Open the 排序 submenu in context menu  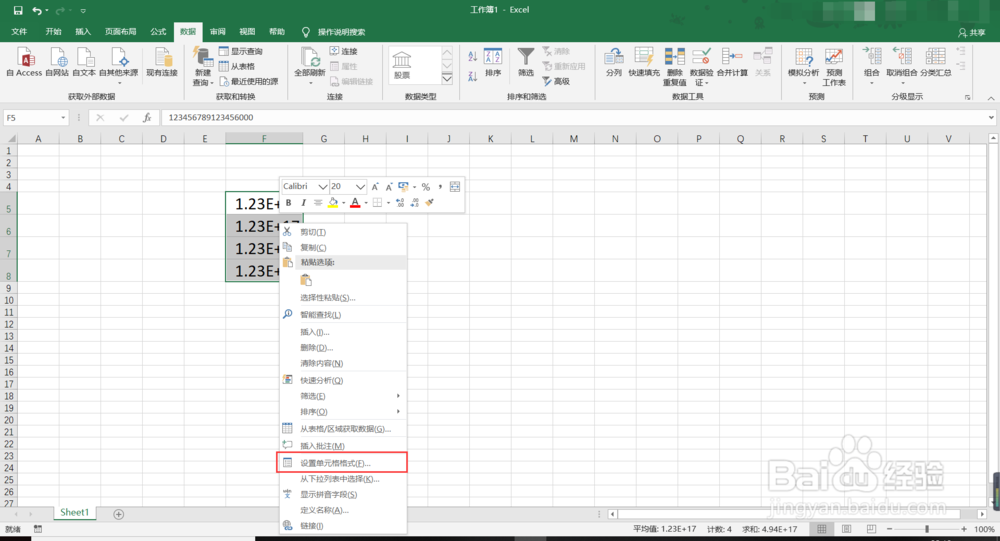(342, 411)
